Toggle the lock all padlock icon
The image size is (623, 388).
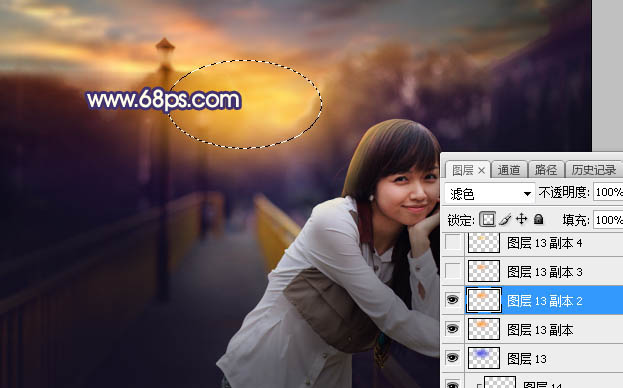coord(538,219)
